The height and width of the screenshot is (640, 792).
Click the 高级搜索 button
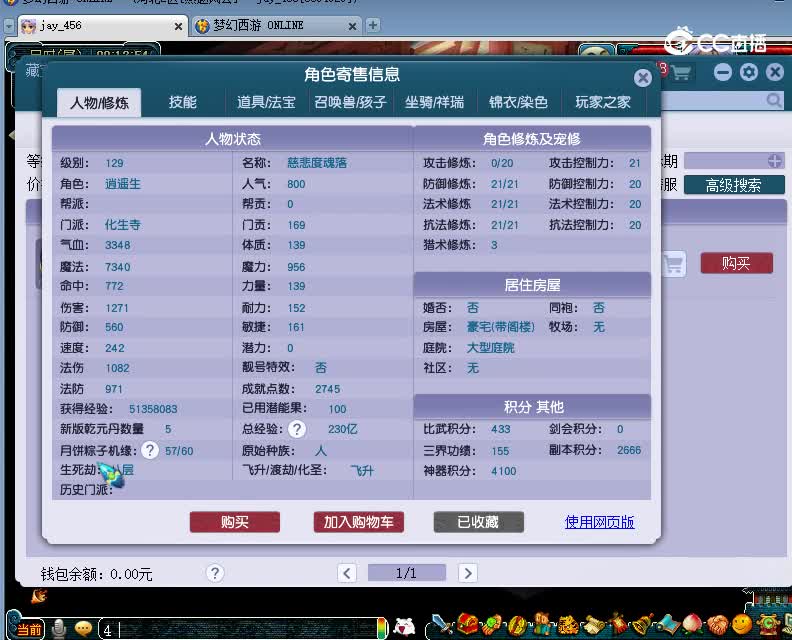[733, 185]
